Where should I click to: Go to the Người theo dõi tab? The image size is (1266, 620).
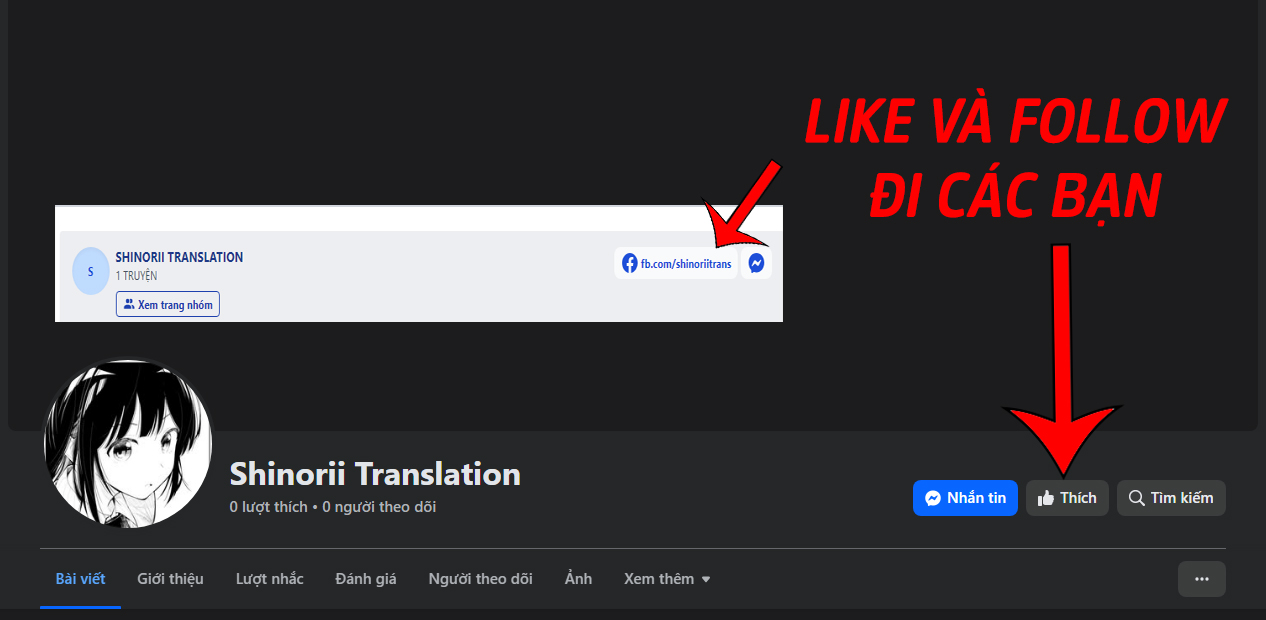tap(480, 579)
